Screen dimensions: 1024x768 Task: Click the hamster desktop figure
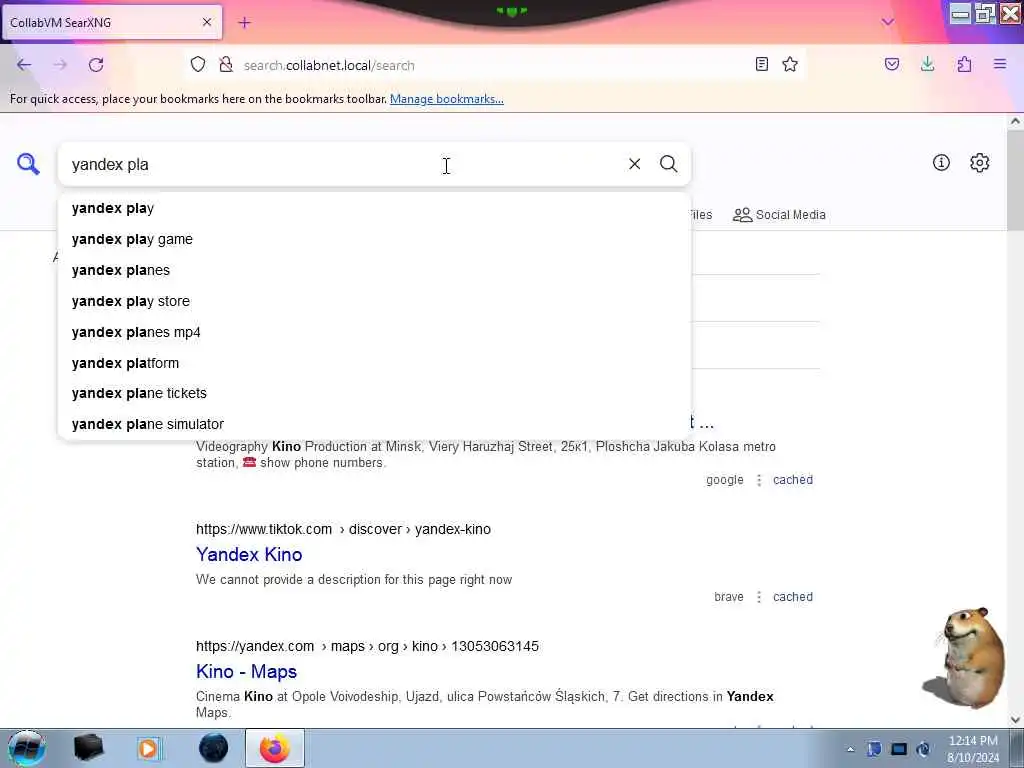coord(965,657)
